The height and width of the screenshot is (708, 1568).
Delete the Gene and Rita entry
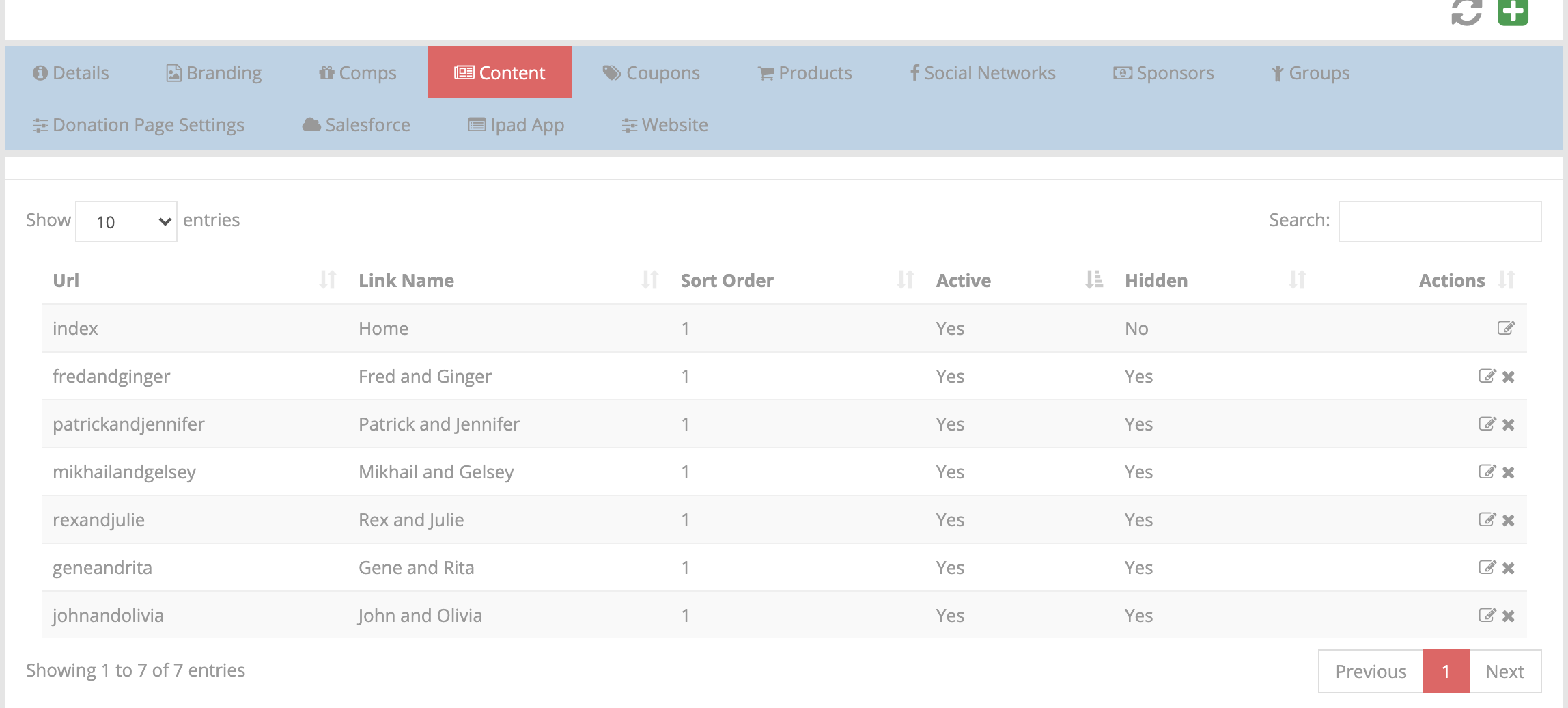pyautogui.click(x=1509, y=568)
